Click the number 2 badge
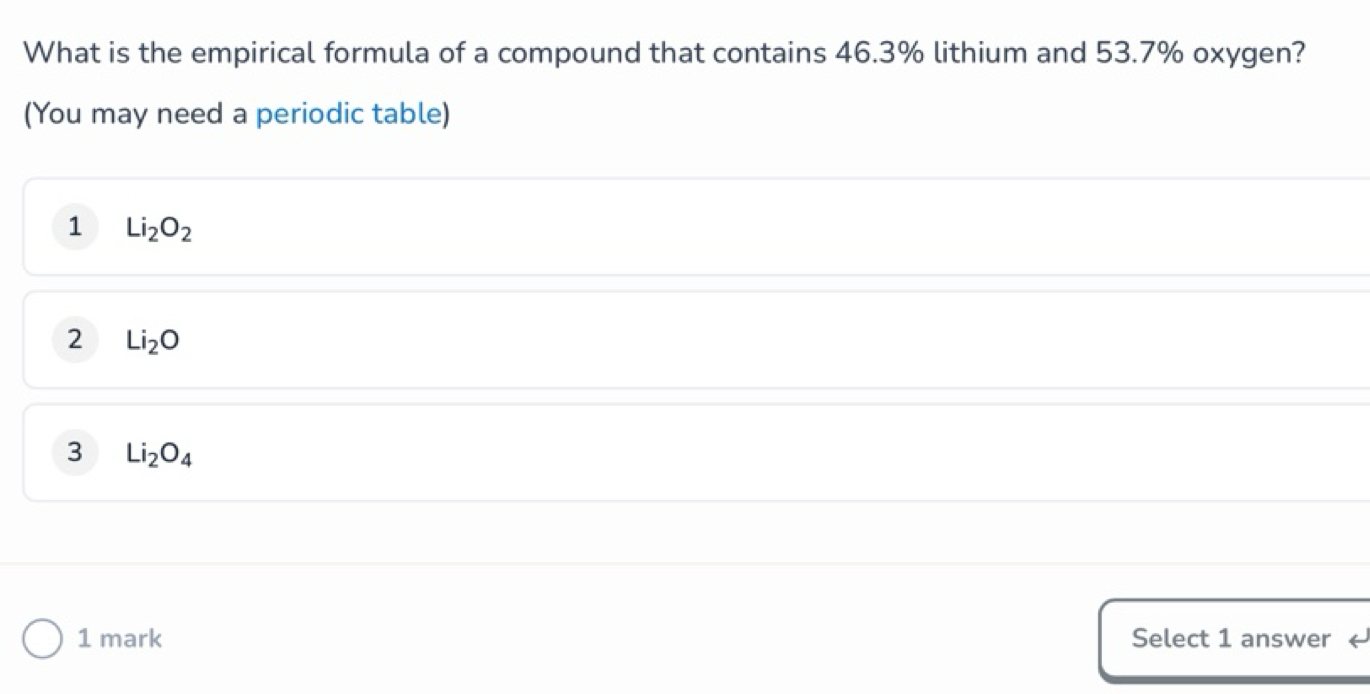Viewport: 1370px width, 694px height. point(75,340)
